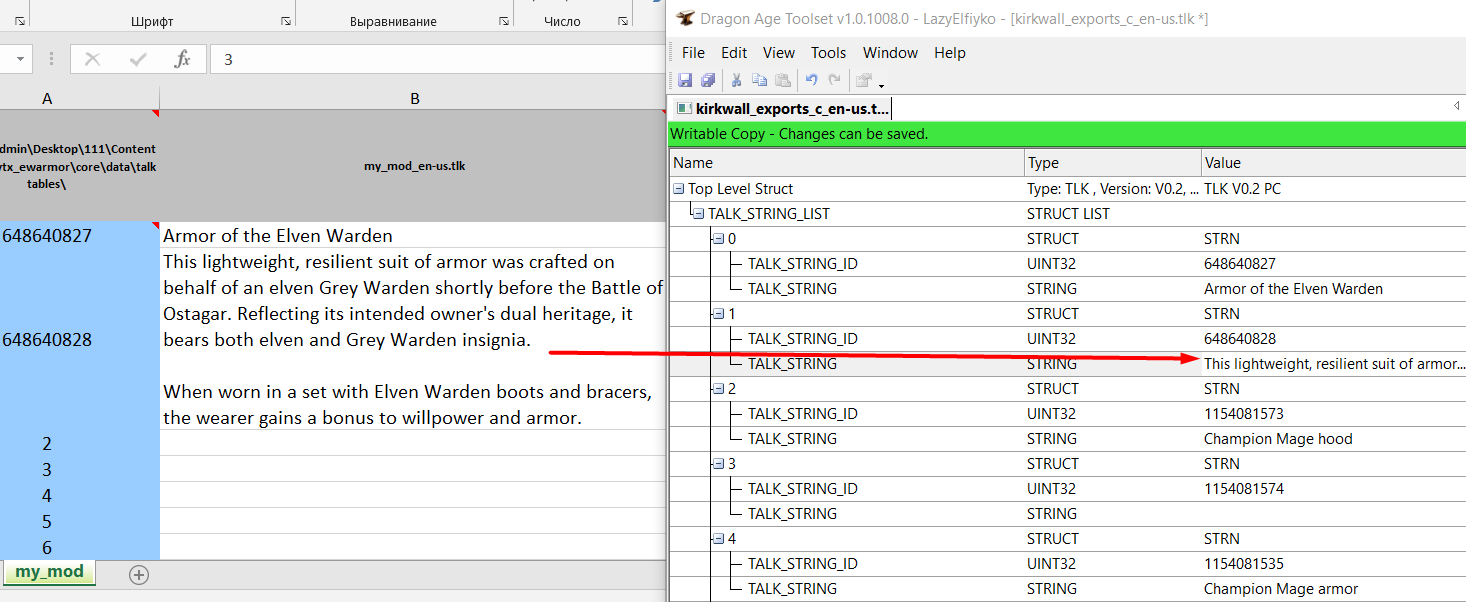The width and height of the screenshot is (1466, 602).
Task: Click the Copy icon in Toolset toolbar
Action: [x=759, y=80]
